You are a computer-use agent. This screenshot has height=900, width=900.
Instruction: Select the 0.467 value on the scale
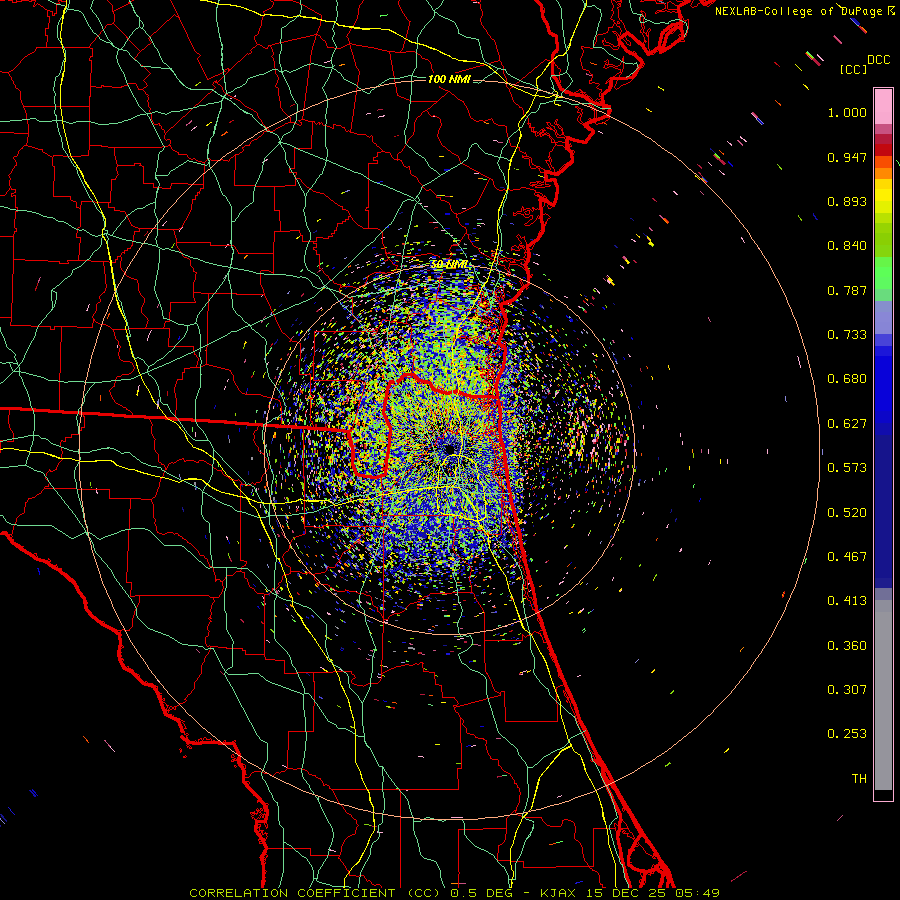(847, 557)
